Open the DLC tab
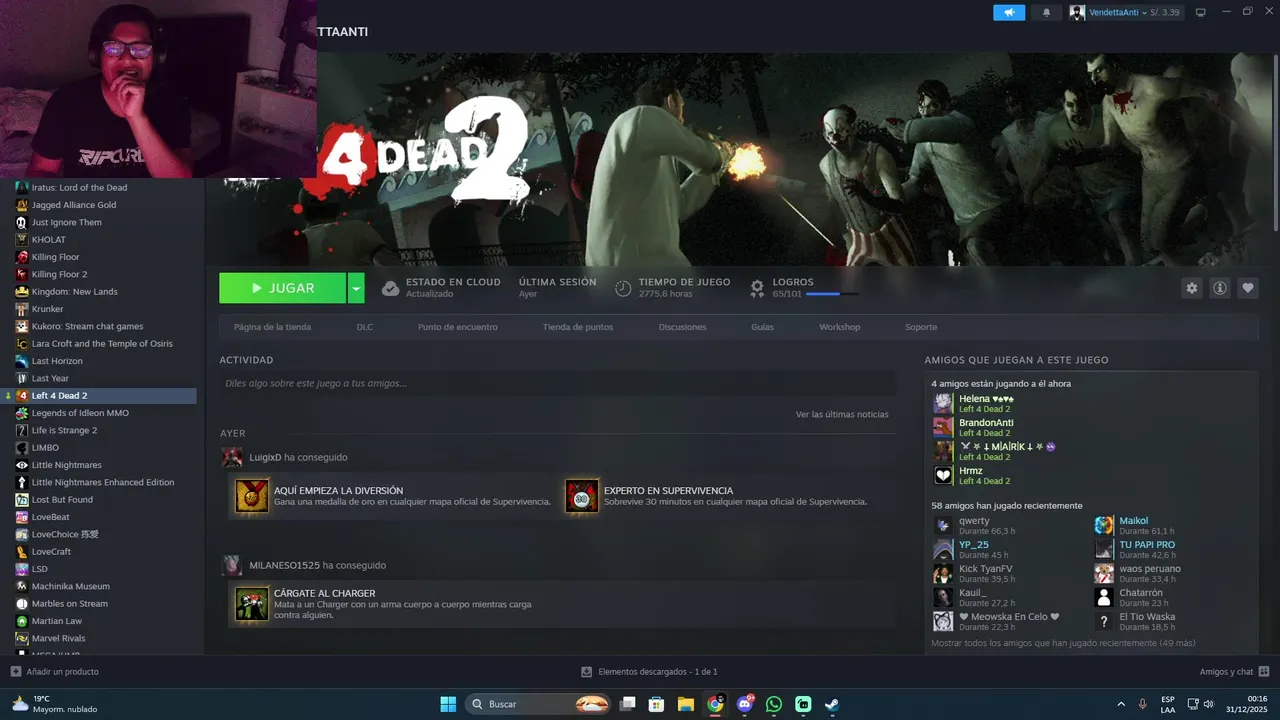 365,327
